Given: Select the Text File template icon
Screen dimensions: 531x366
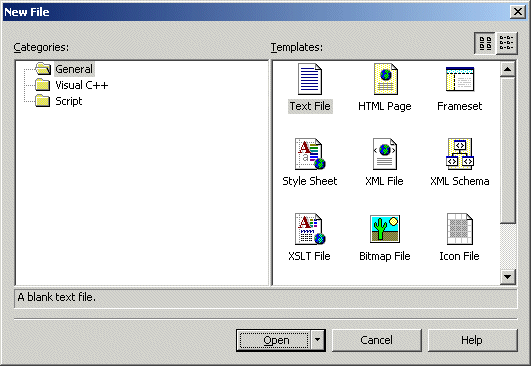Looking at the screenshot, I should 310,79.
